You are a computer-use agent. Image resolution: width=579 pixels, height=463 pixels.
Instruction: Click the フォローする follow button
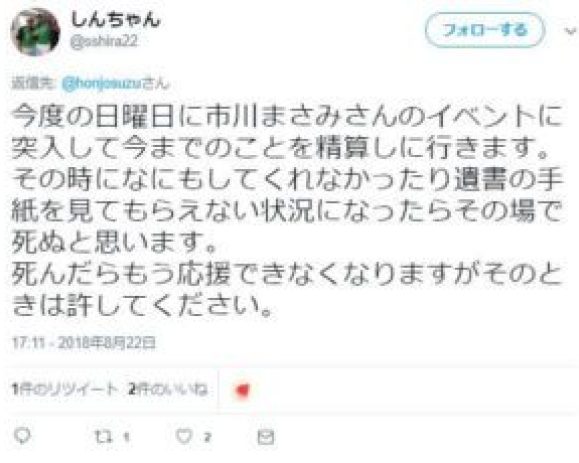(485, 30)
